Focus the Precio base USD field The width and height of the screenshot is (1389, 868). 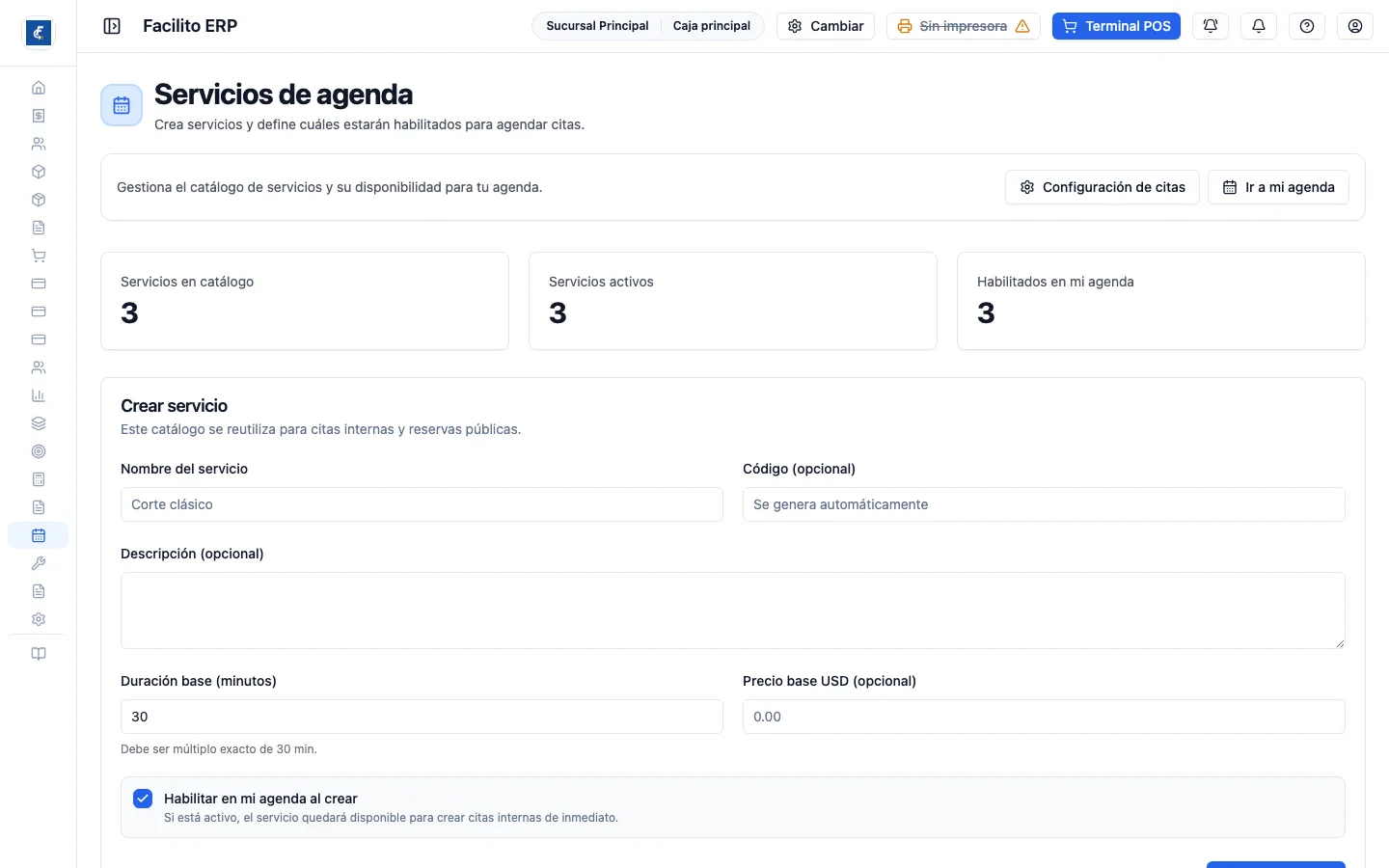pos(1044,717)
